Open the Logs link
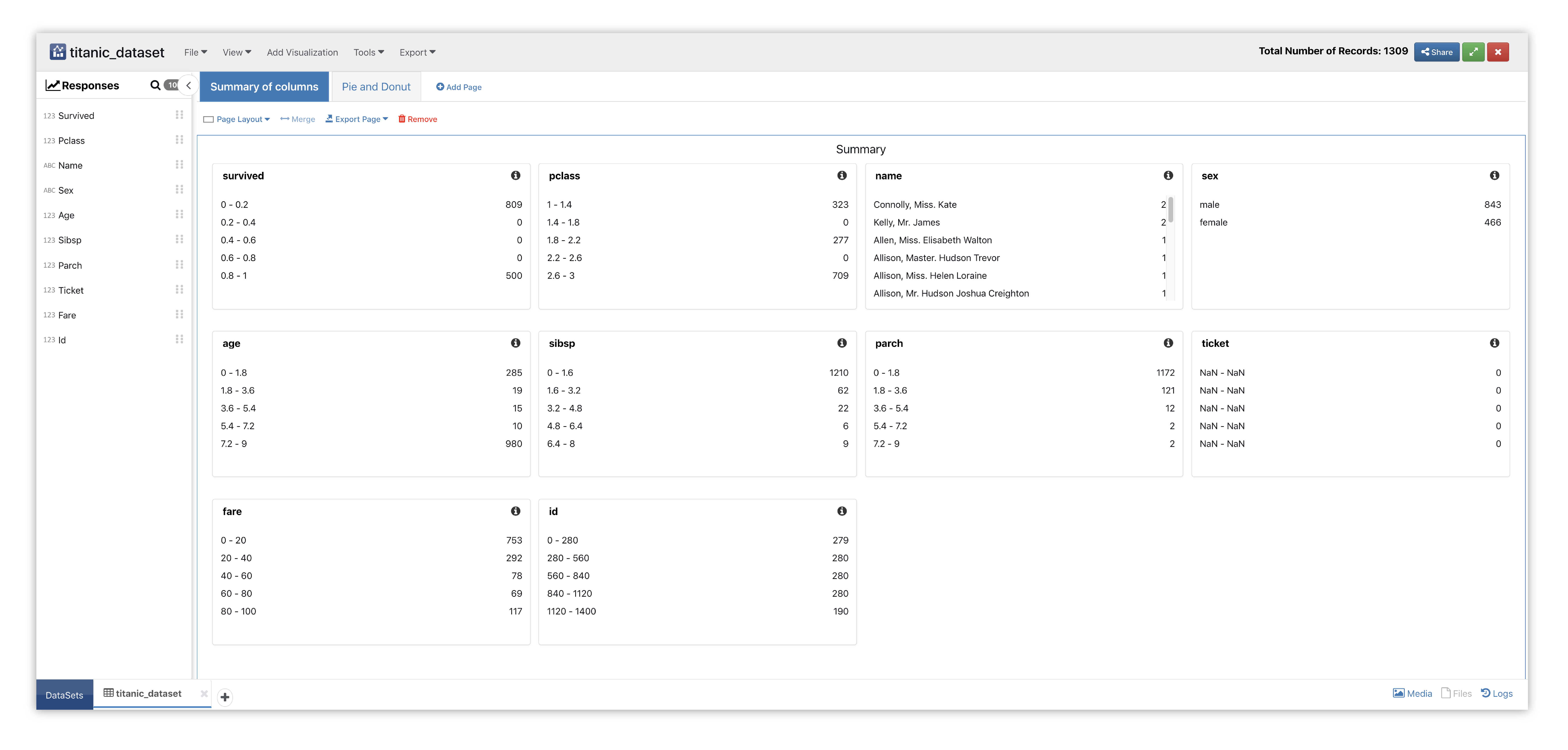This screenshot has width=1568, height=750. coord(1497,693)
